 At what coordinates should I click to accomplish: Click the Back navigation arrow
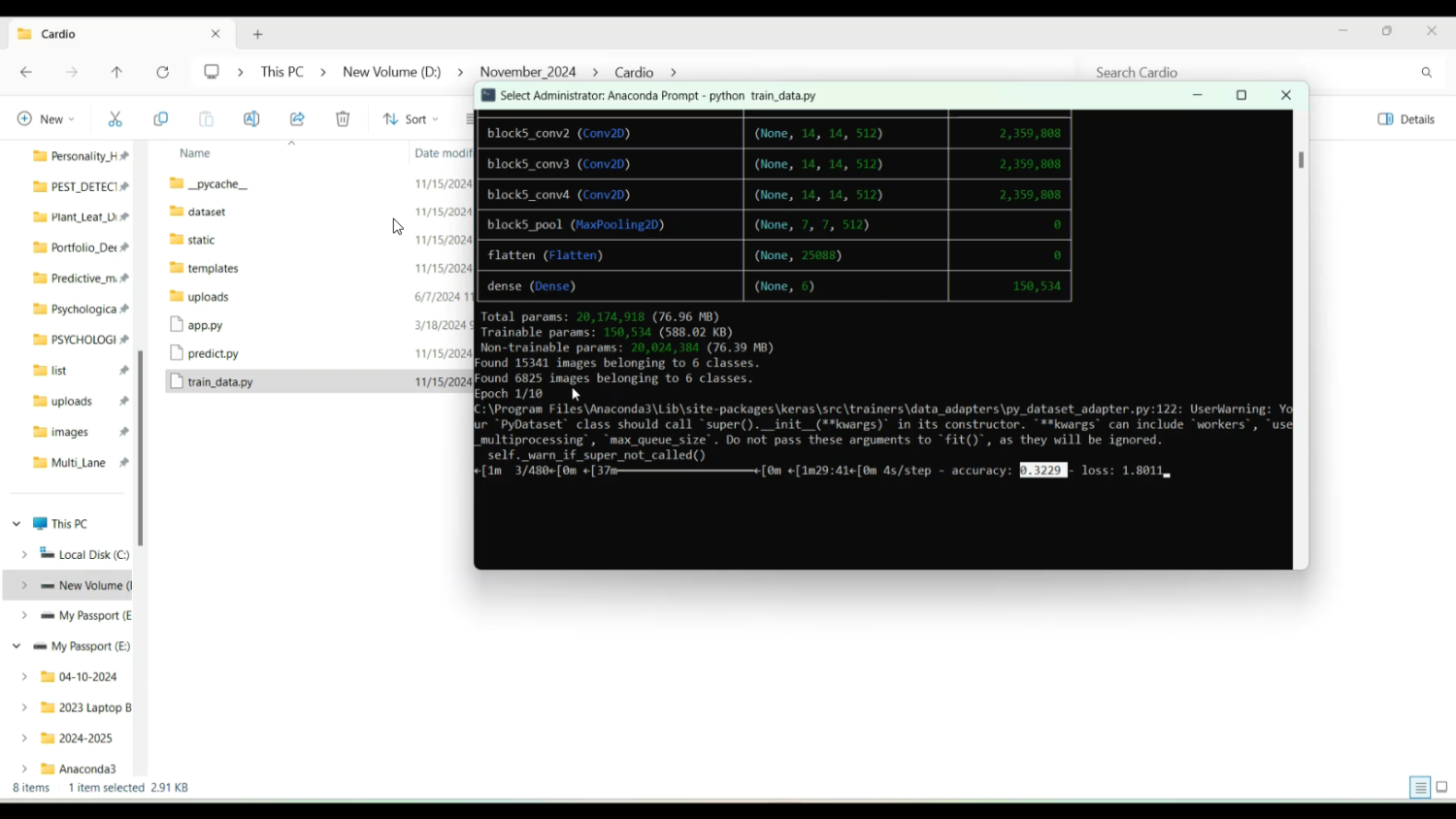26,73
